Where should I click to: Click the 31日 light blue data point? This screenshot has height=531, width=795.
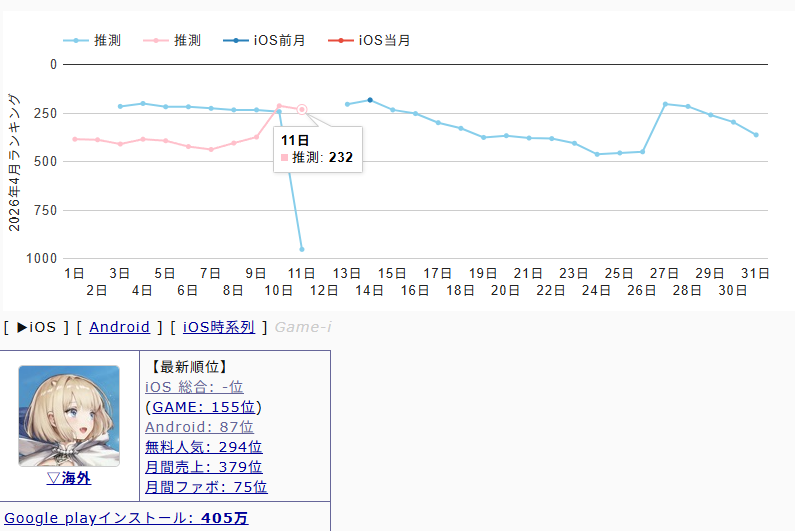click(x=756, y=135)
